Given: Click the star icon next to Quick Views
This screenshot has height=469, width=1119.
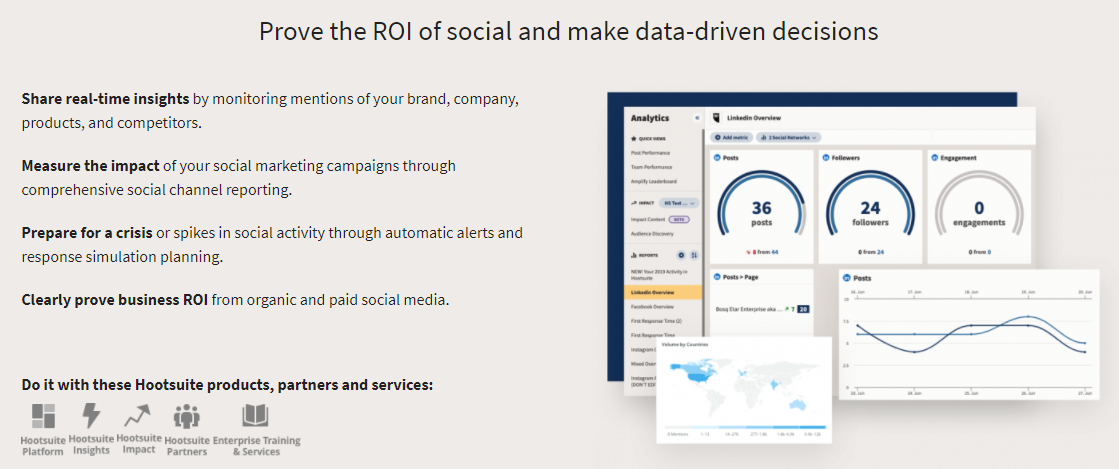Looking at the screenshot, I should pos(633,138).
